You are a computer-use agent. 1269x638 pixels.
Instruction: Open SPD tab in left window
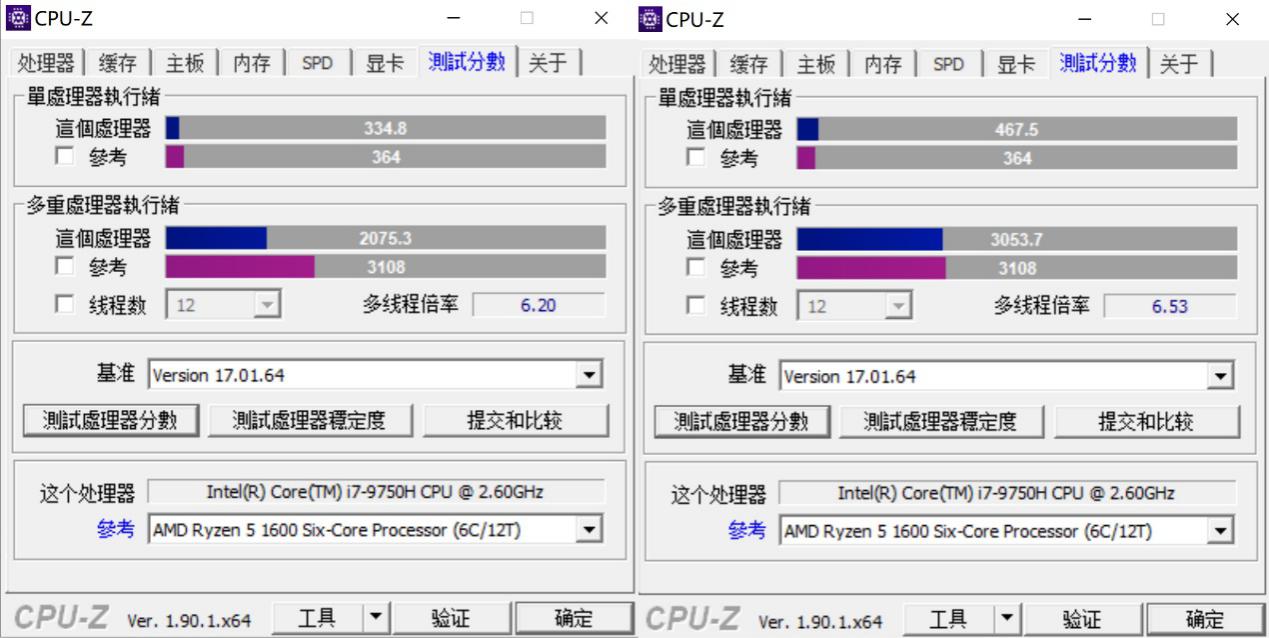tap(317, 63)
